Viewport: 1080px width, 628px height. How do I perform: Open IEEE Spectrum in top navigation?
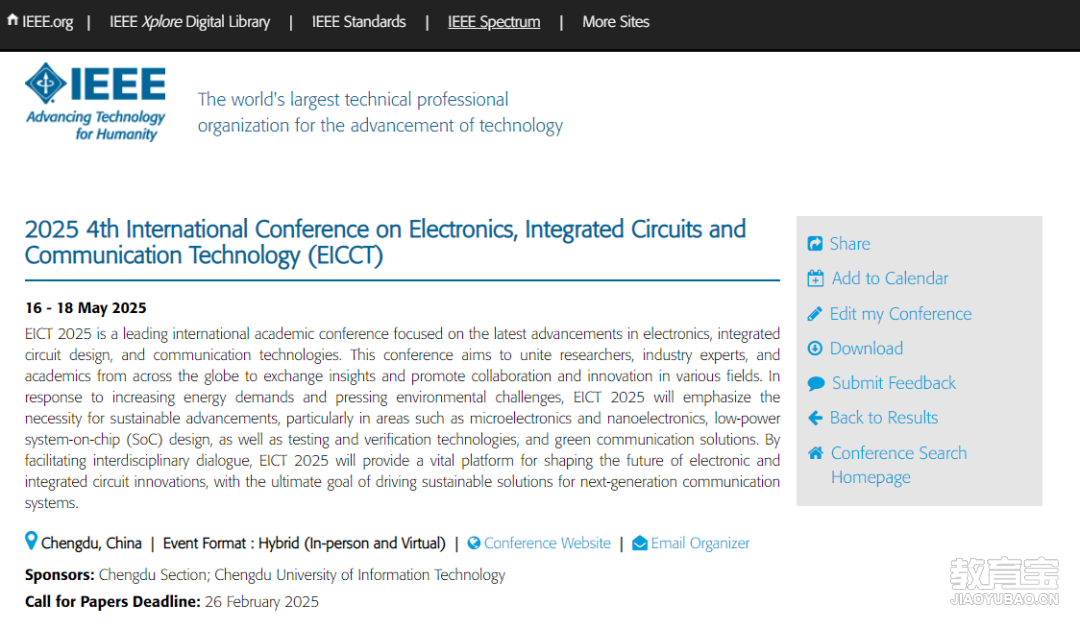[494, 22]
